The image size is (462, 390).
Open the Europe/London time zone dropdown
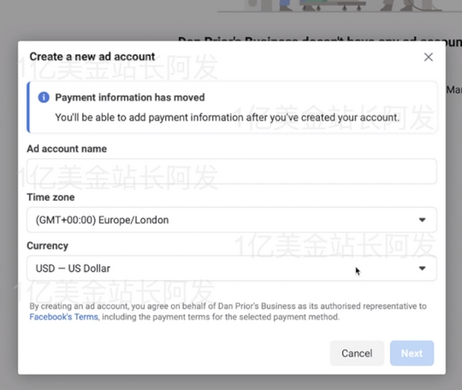(x=232, y=220)
